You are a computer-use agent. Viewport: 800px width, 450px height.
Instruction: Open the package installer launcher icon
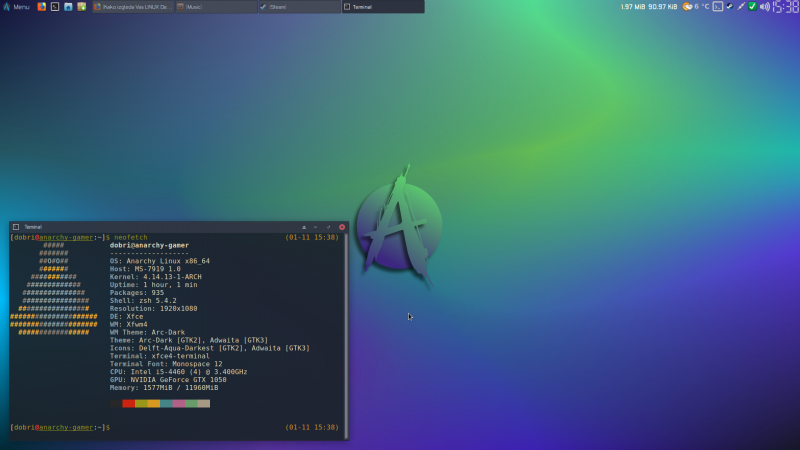click(82, 7)
